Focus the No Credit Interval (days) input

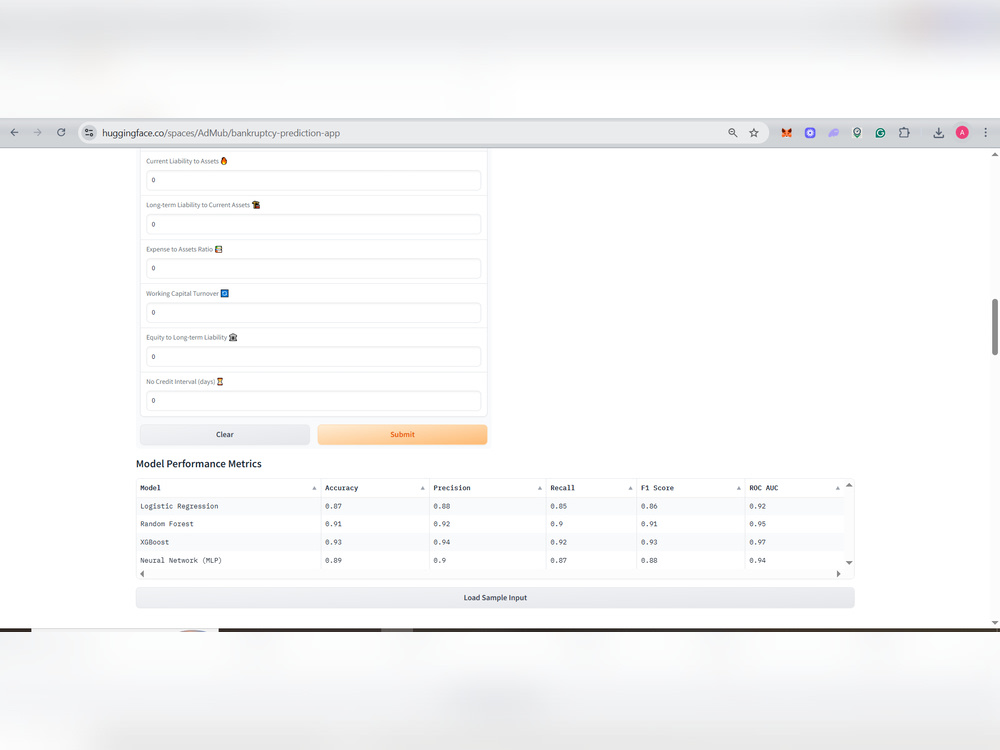(x=313, y=401)
